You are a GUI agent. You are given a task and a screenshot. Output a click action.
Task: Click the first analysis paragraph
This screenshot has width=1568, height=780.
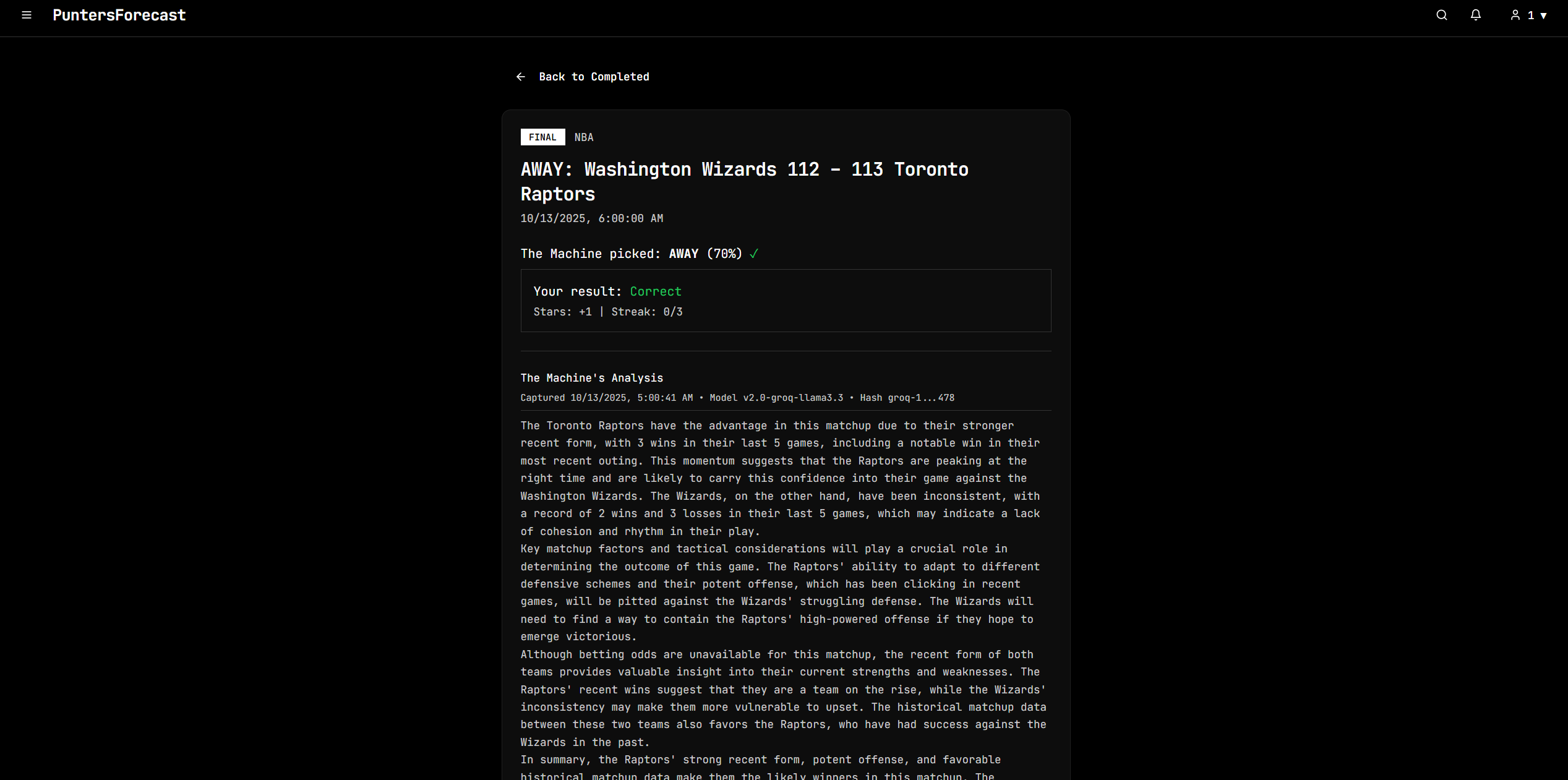point(779,478)
